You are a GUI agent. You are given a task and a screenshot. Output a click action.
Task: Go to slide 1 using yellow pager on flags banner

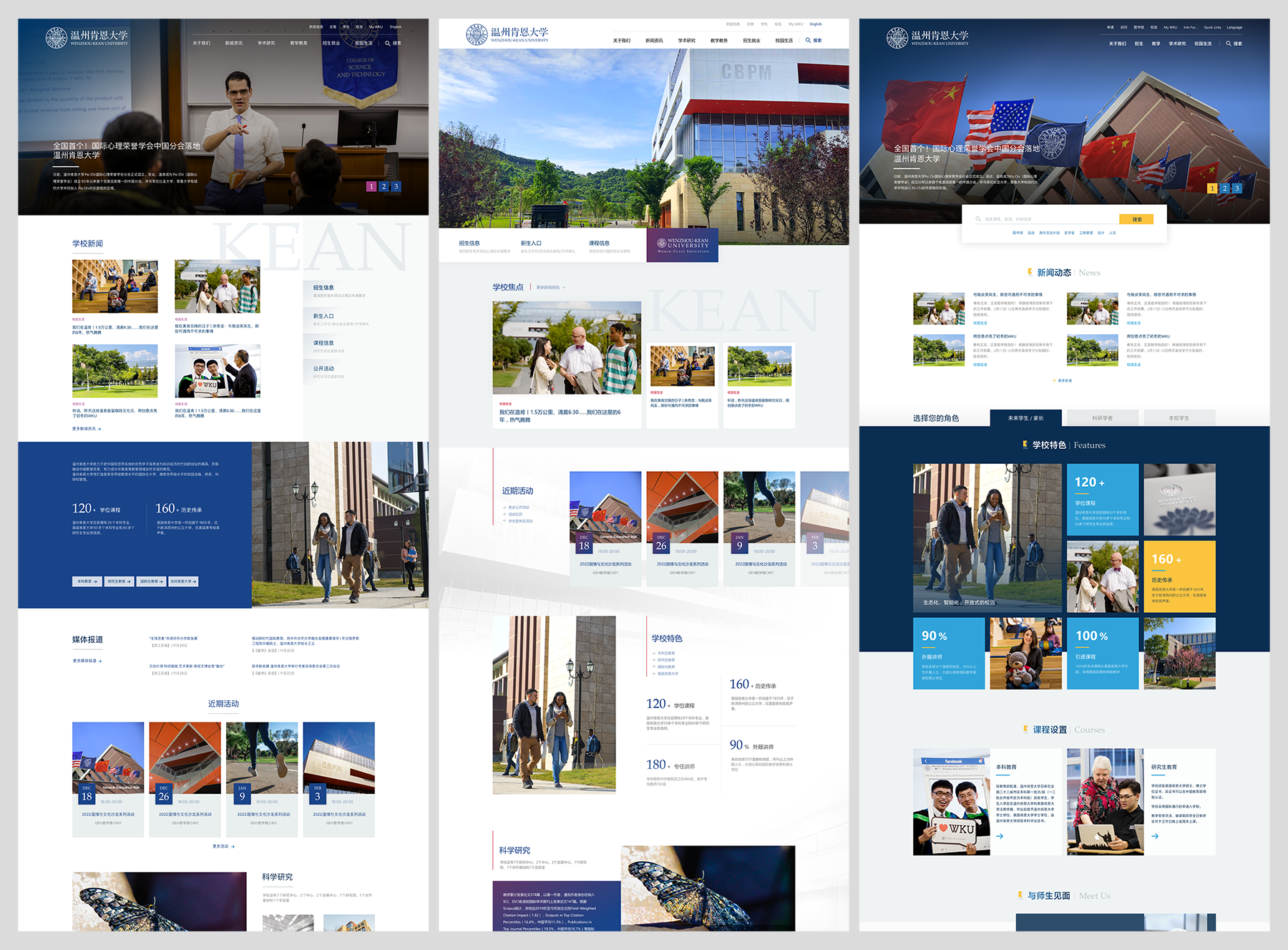[x=1211, y=188]
